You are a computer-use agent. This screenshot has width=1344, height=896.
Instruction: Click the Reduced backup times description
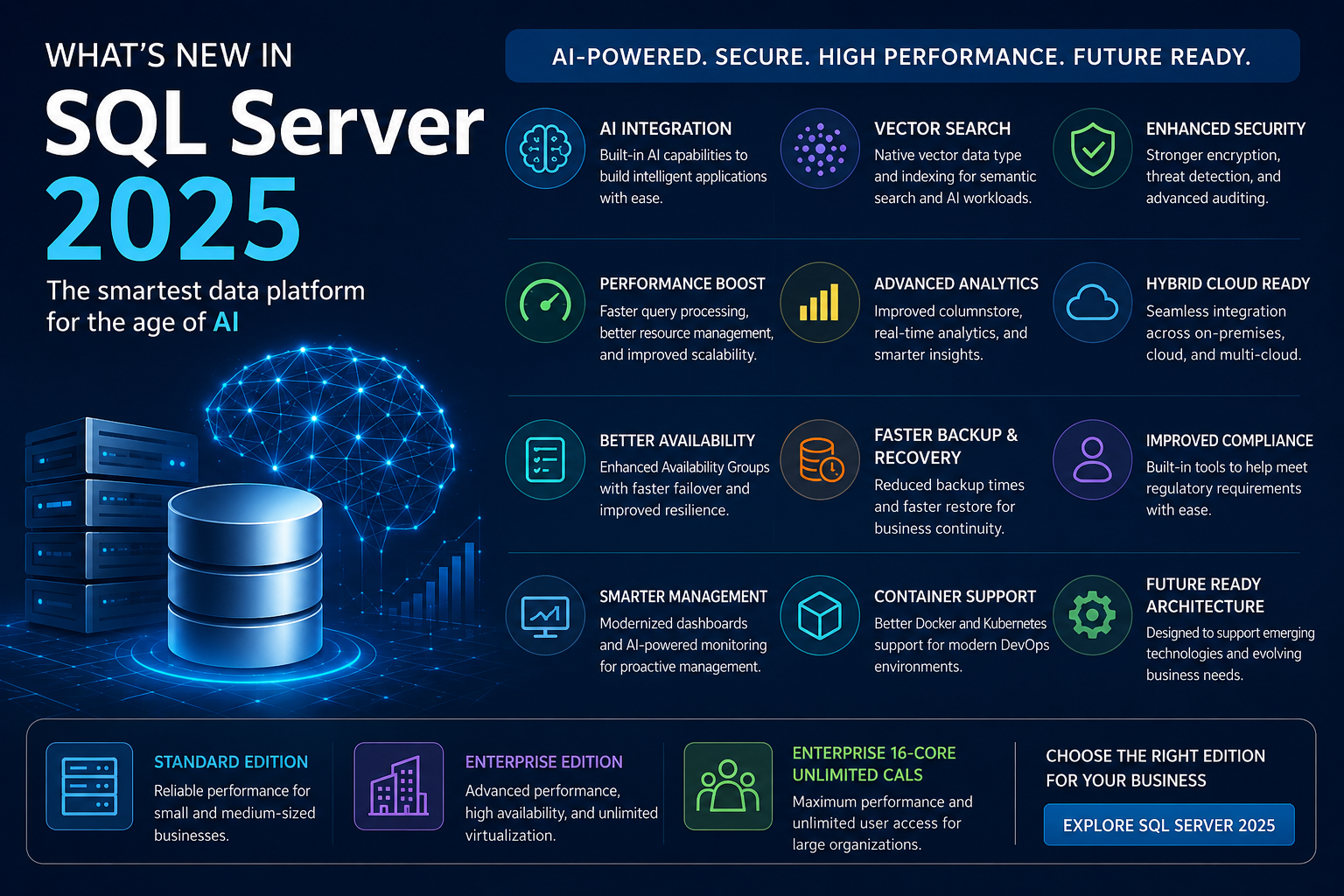[x=949, y=507]
